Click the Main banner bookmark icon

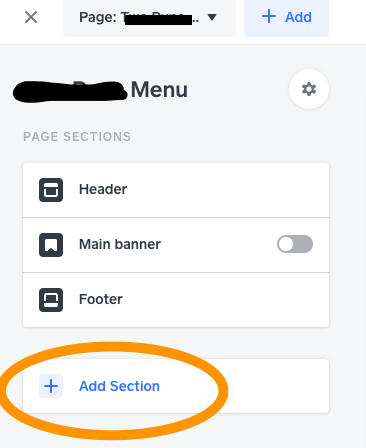51,245
